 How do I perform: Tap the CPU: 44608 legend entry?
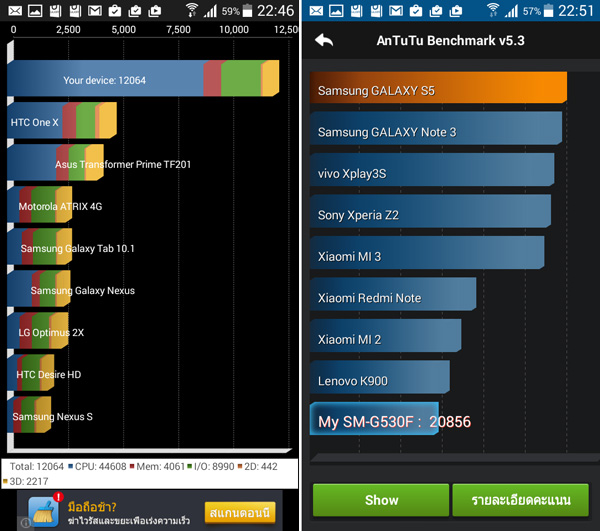97,467
